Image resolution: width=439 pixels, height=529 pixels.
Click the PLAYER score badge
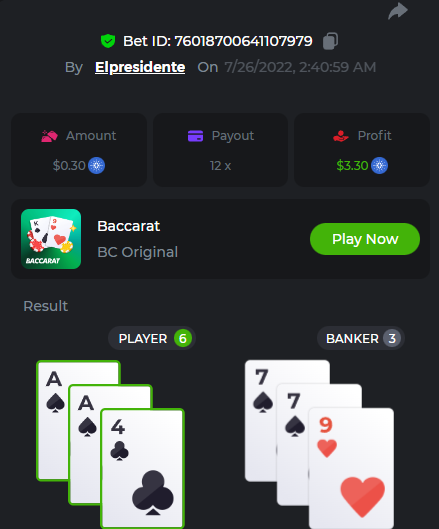(183, 338)
